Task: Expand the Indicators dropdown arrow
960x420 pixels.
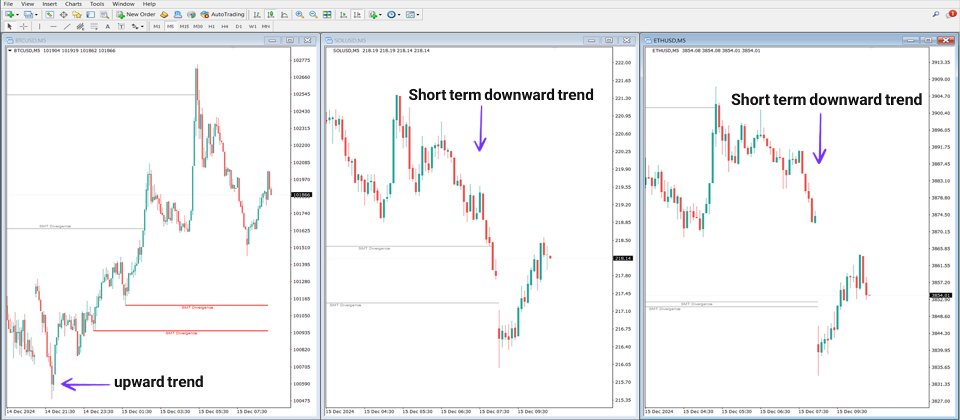Action: click(x=380, y=14)
